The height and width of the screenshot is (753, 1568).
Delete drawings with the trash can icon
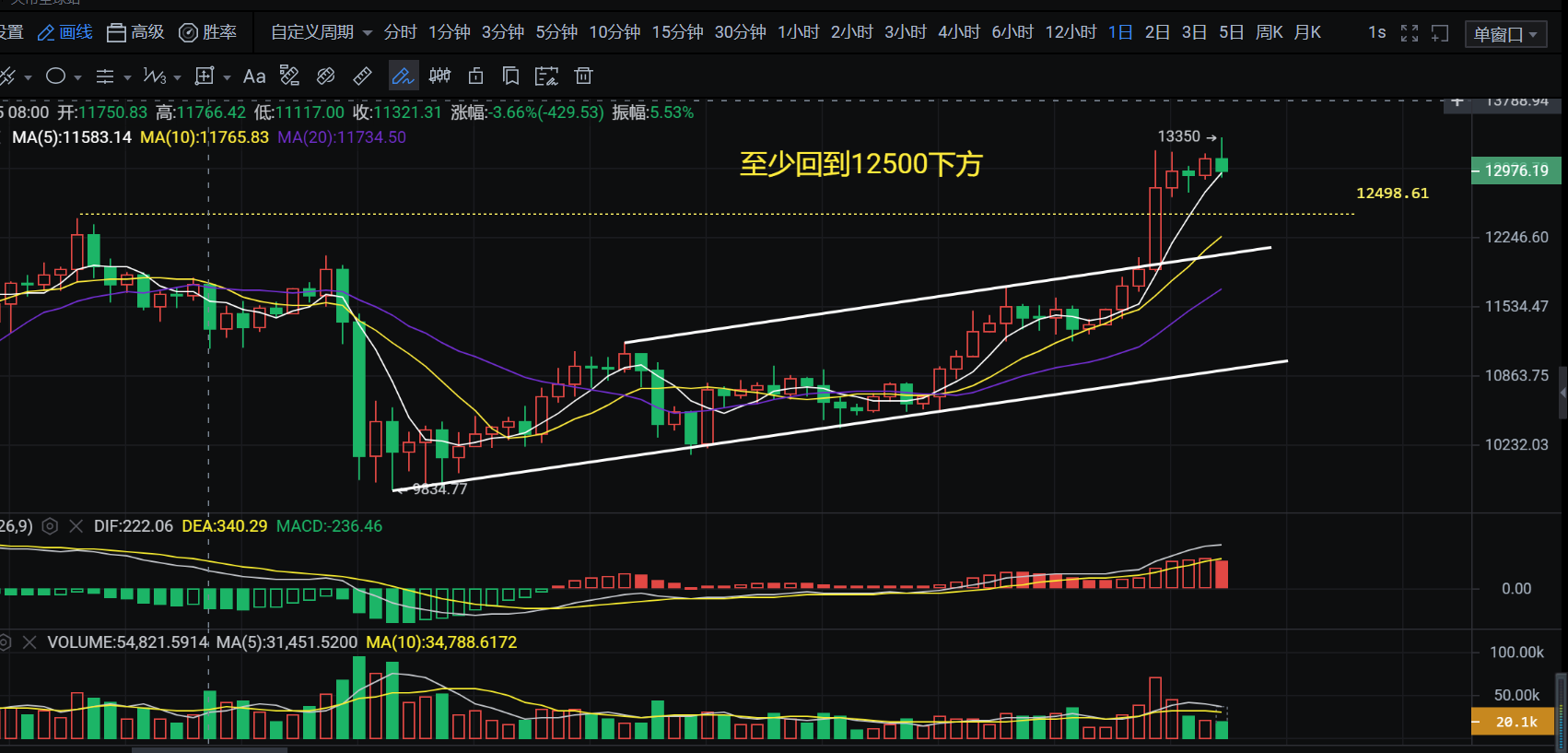click(x=583, y=76)
